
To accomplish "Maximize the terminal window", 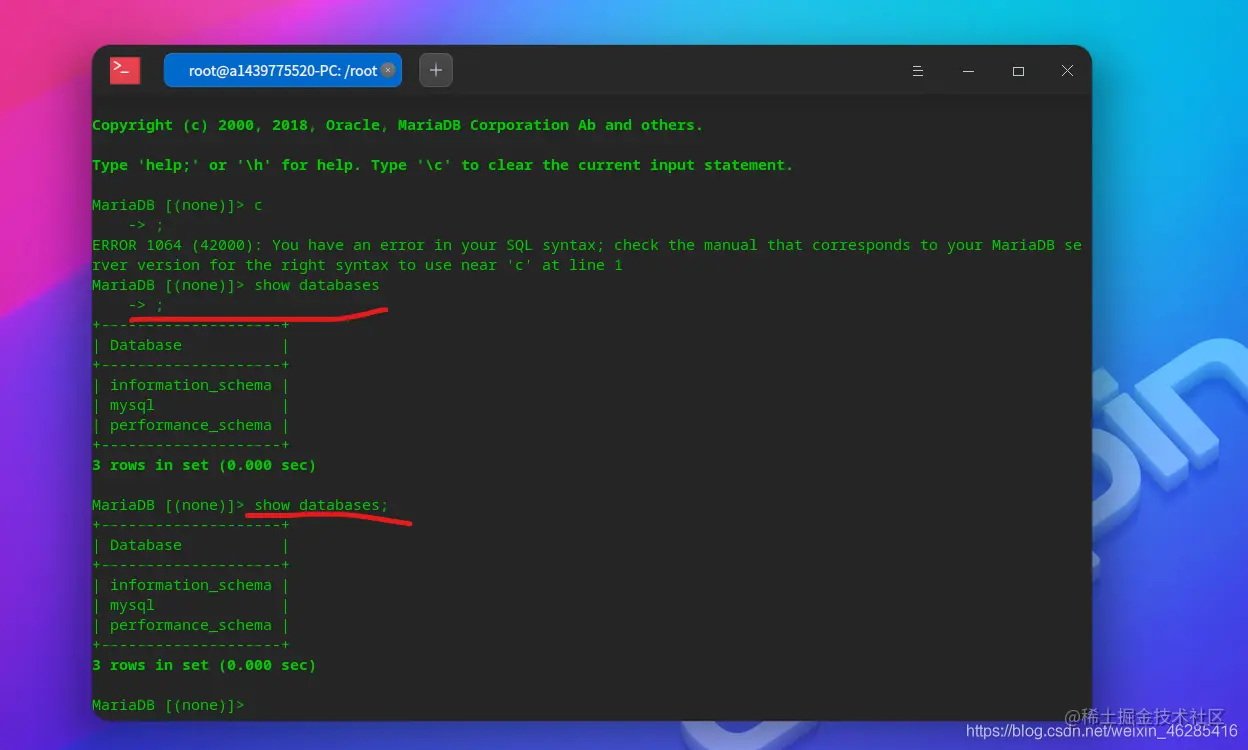I will click(x=1018, y=71).
